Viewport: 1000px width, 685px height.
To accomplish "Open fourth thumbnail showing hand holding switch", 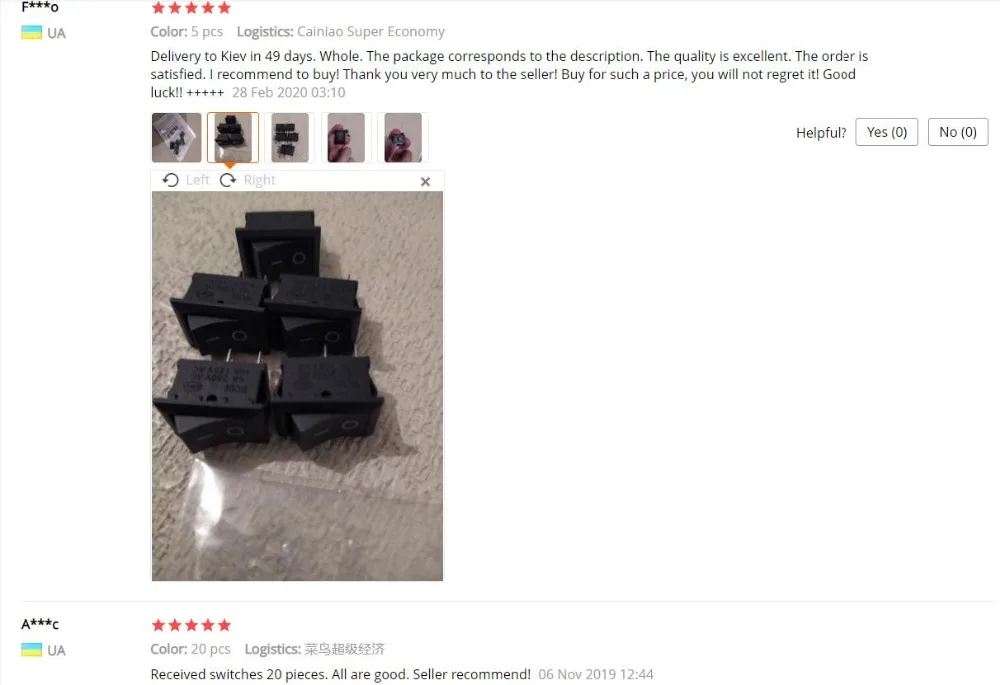I will pyautogui.click(x=346, y=138).
